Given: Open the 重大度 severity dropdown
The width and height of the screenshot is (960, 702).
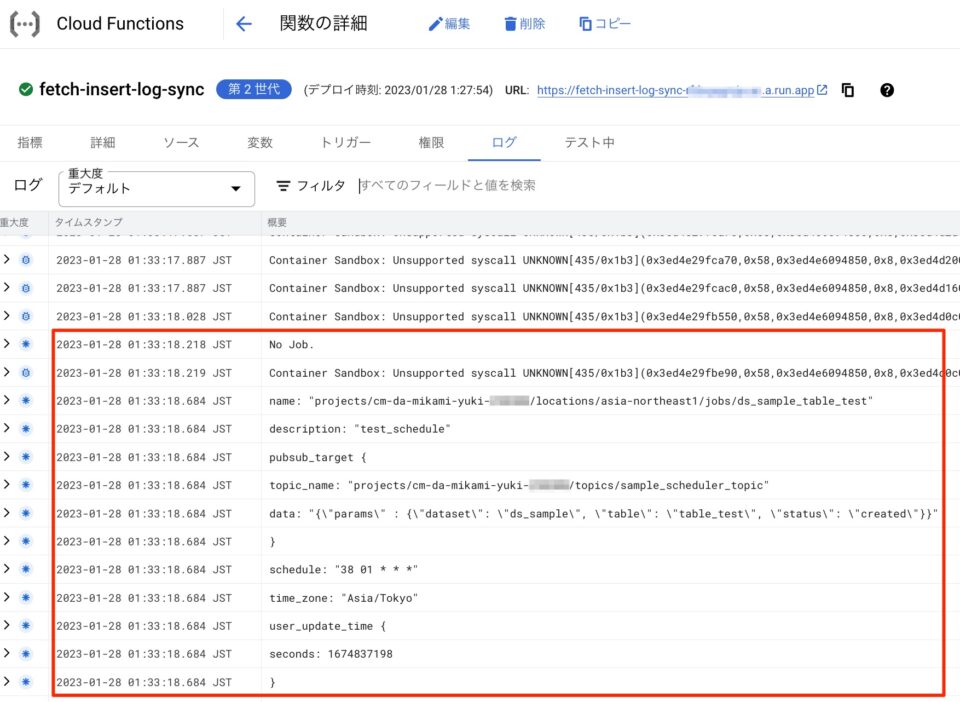Looking at the screenshot, I should click(155, 188).
